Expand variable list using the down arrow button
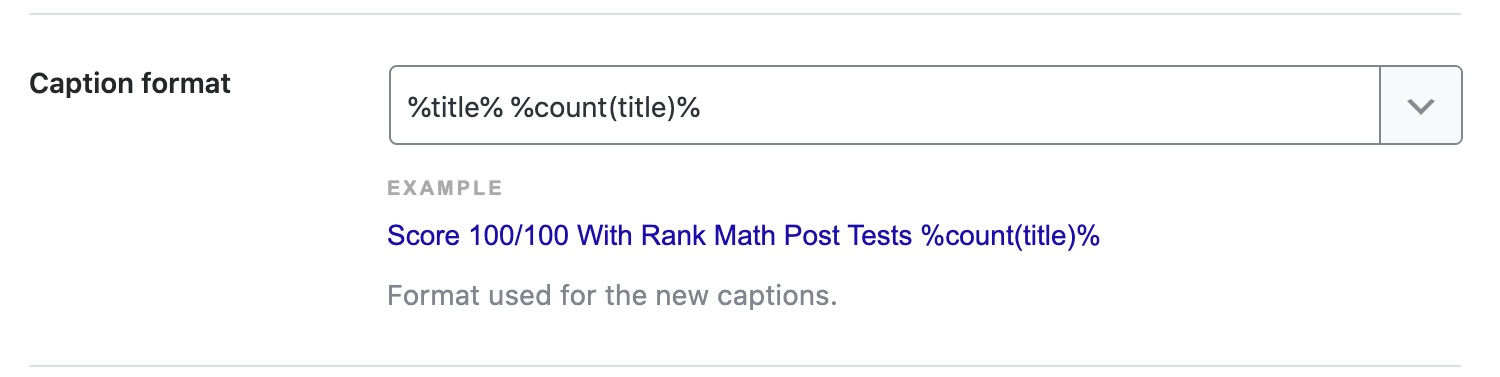The width and height of the screenshot is (1500, 377). (x=1421, y=105)
